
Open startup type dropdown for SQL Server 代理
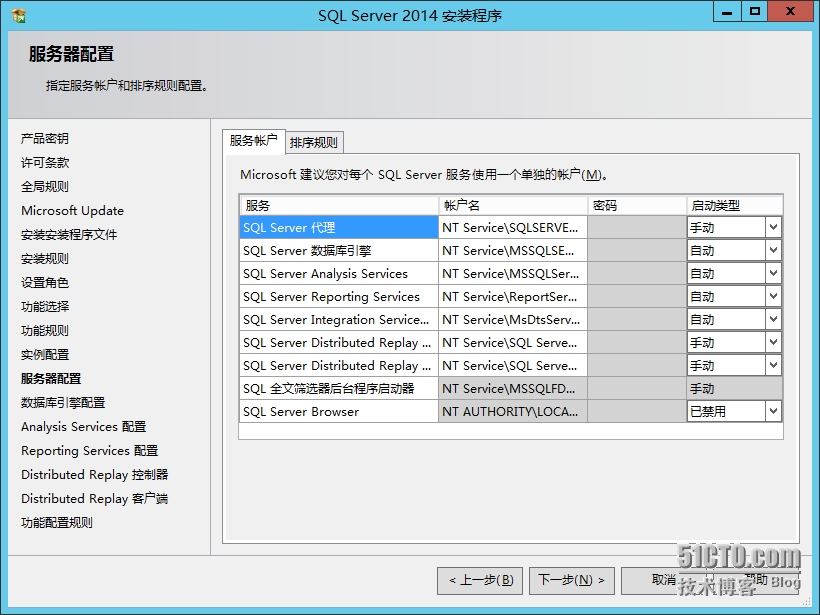tap(773, 227)
